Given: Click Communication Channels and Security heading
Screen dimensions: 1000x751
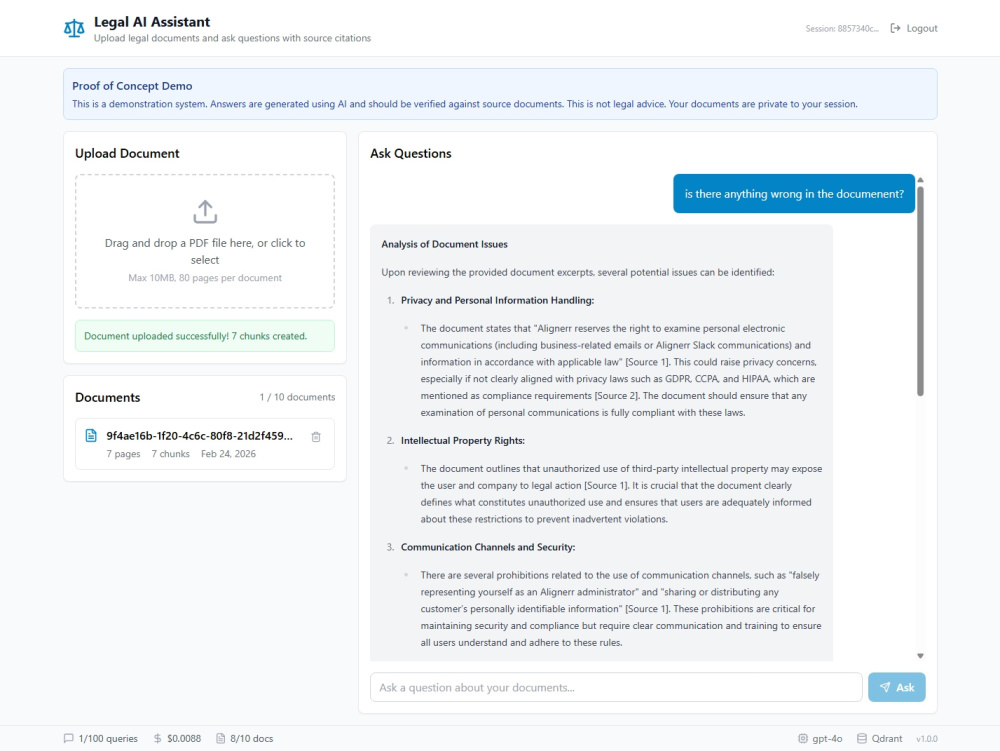Looking at the screenshot, I should tap(488, 547).
